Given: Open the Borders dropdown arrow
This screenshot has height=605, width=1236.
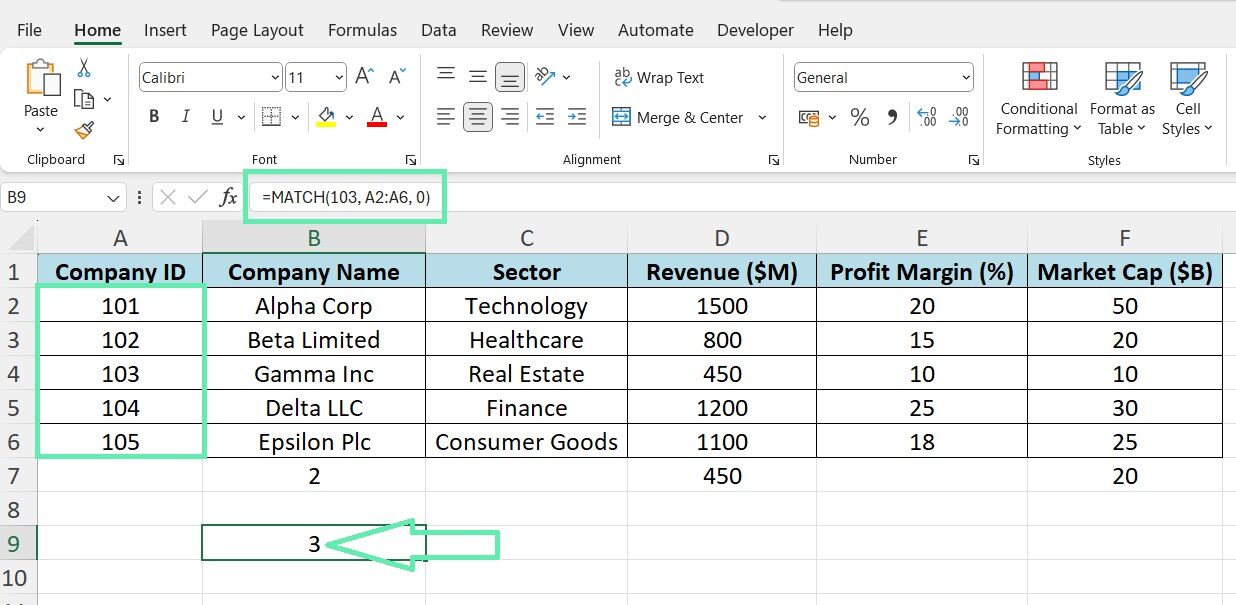Looking at the screenshot, I should tap(294, 117).
